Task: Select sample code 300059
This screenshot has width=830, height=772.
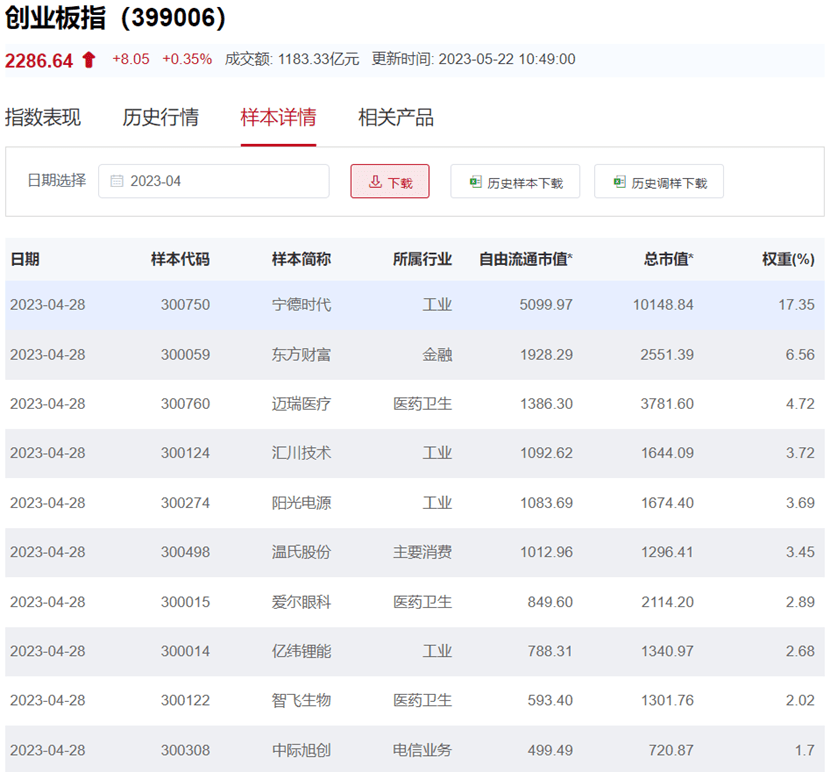Action: pos(185,354)
